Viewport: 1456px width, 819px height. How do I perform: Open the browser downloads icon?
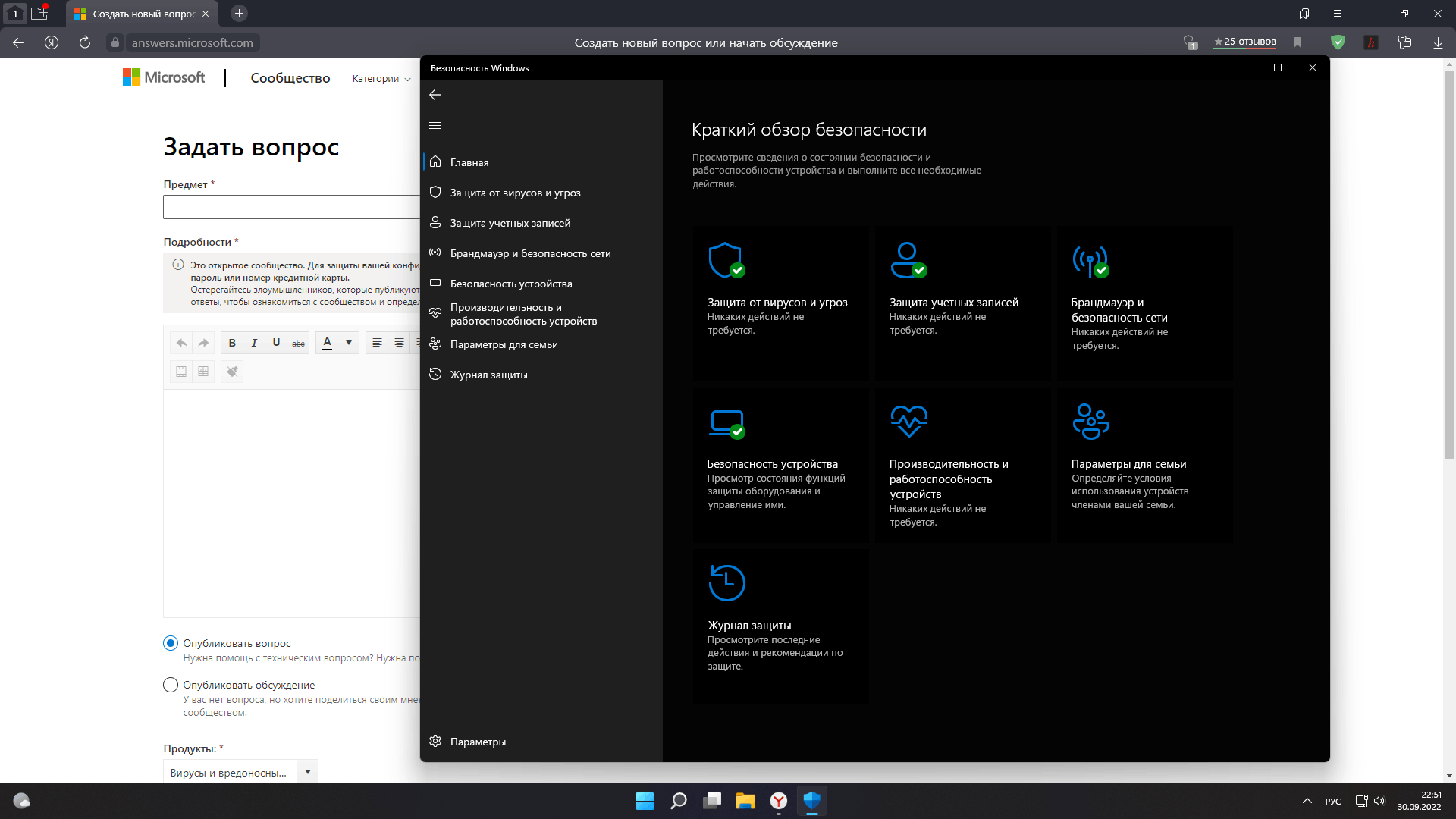point(1438,42)
